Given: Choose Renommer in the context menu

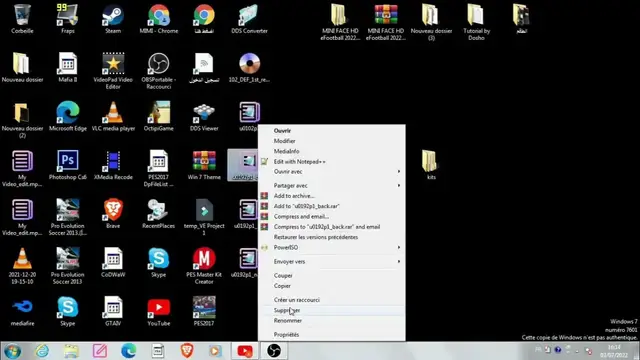Looking at the screenshot, I should (x=288, y=320).
